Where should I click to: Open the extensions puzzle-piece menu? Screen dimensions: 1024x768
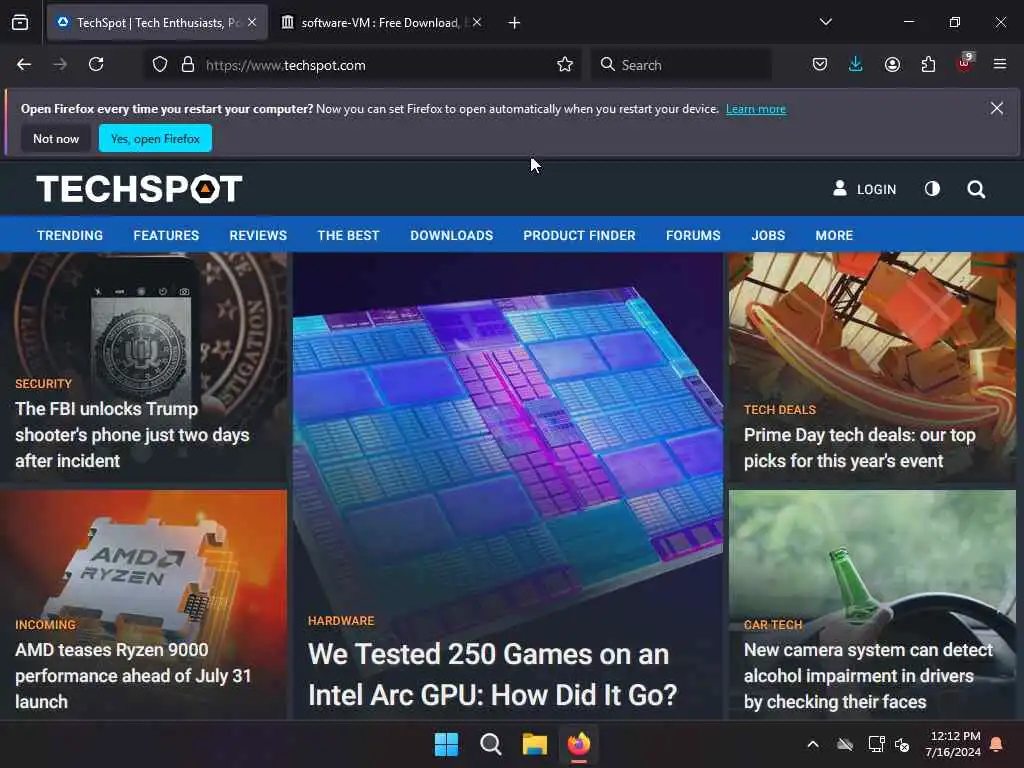(x=928, y=65)
